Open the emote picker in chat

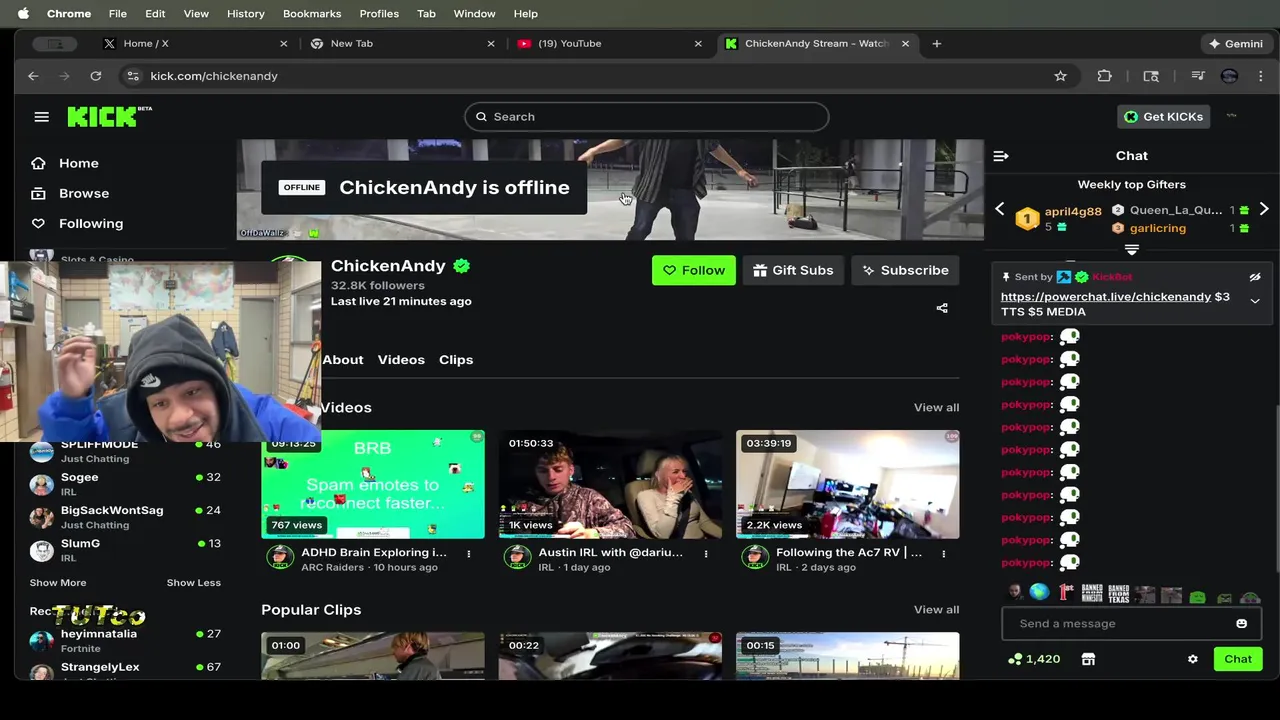click(x=1242, y=624)
